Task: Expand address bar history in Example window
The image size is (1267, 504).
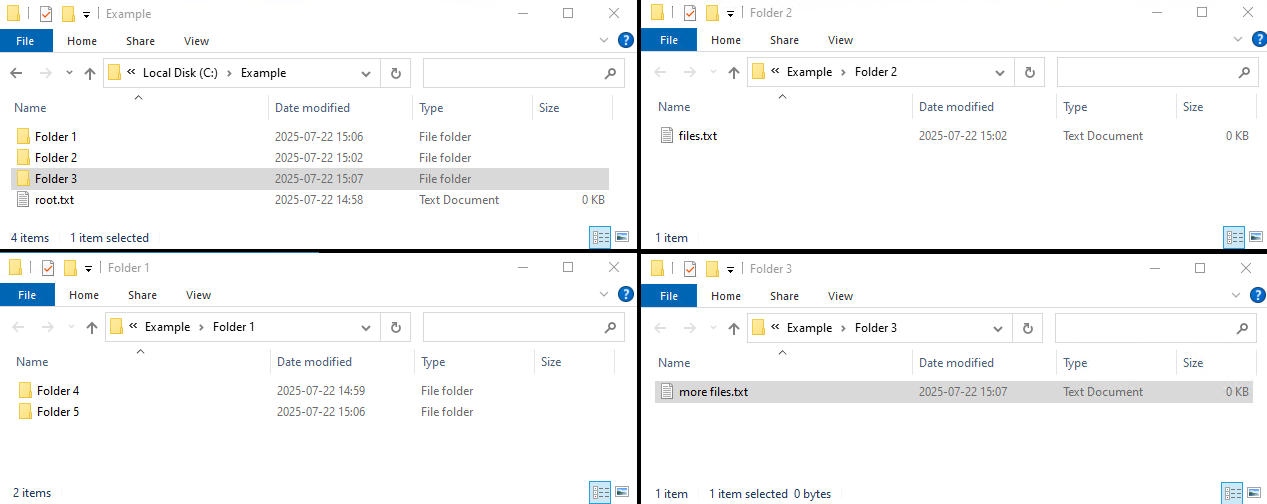Action: [366, 73]
